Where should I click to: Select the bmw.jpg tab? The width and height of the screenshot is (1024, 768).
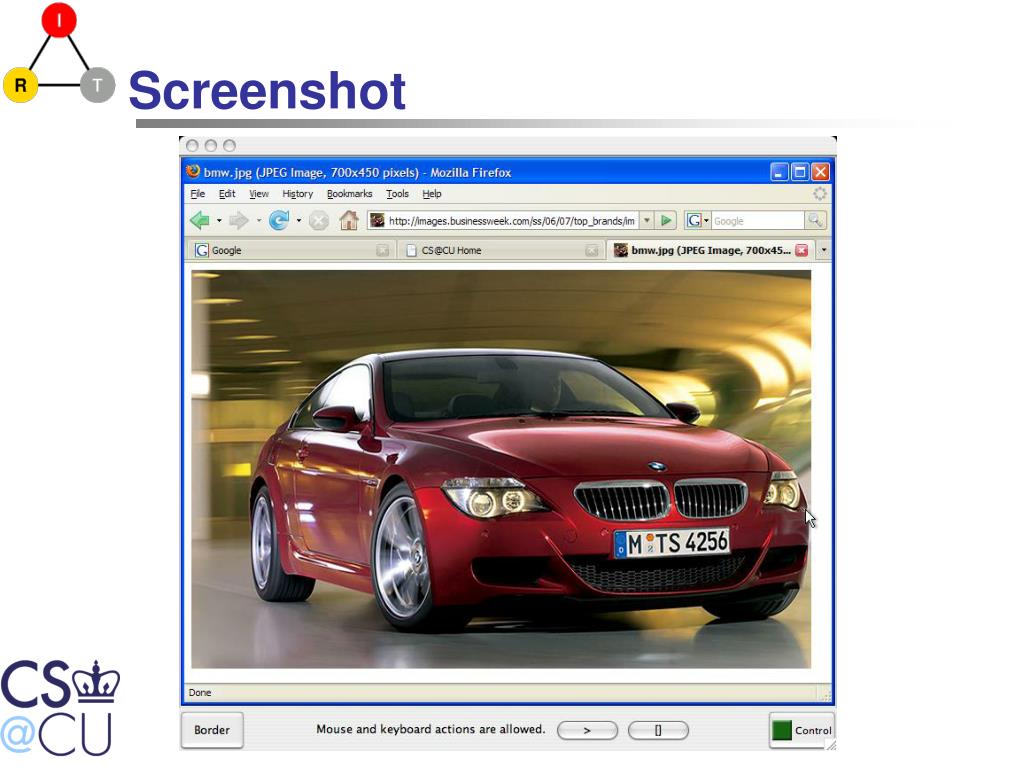[711, 250]
